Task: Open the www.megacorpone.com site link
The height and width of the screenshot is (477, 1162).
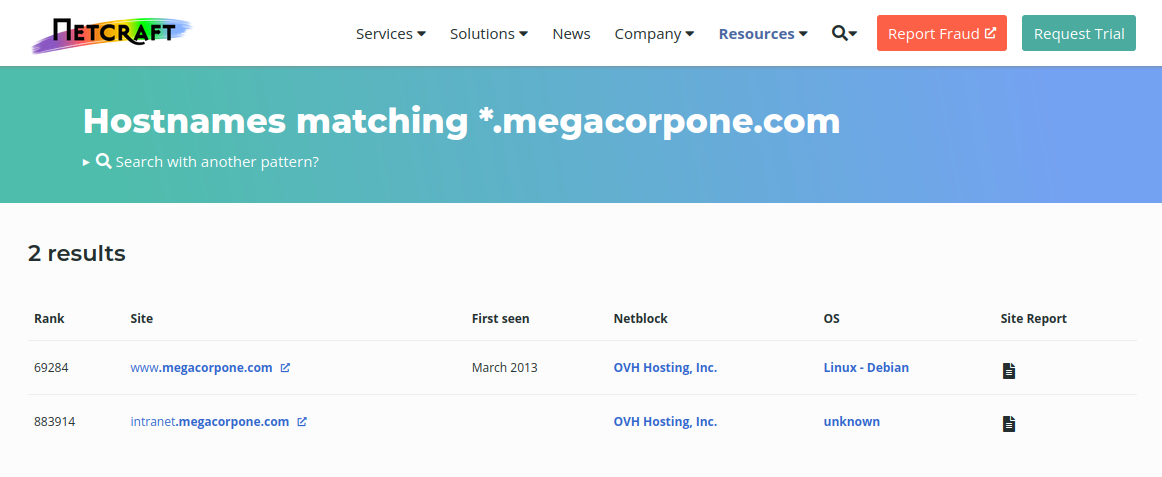Action: tap(201, 368)
